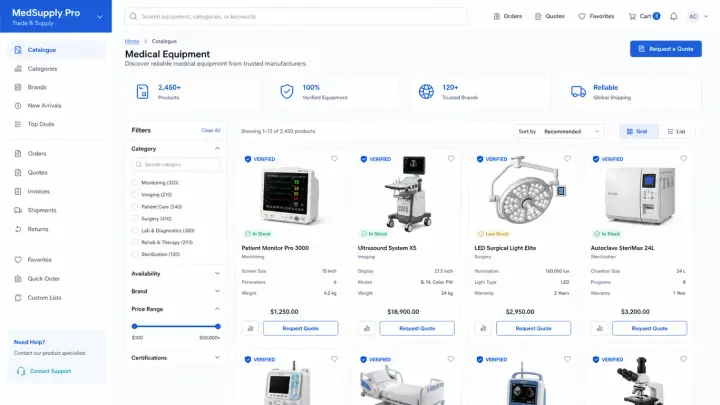Open Returns in the sidebar
Screen dimensions: 720x405
click(56, 229)
